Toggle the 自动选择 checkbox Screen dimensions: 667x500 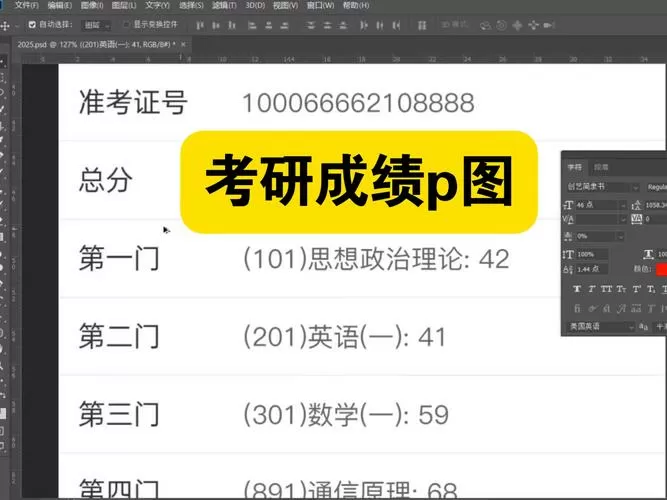[32, 25]
